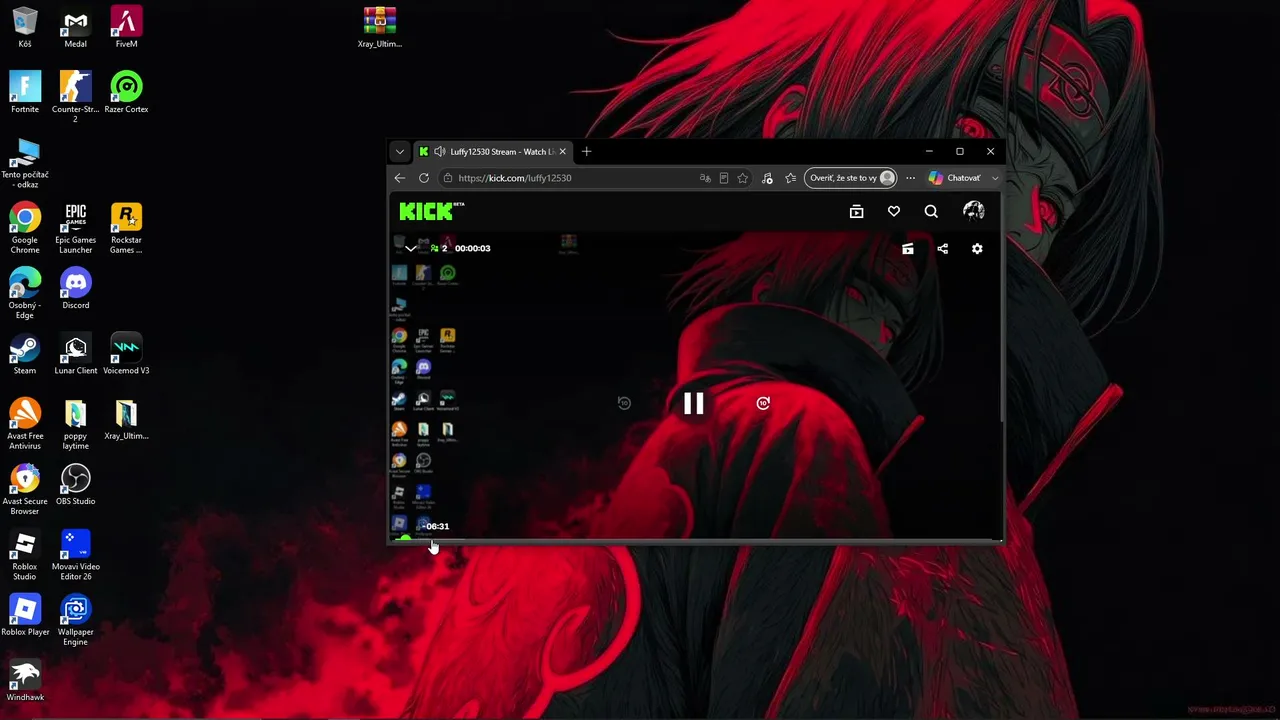Go back in the Edge browser

[400, 178]
